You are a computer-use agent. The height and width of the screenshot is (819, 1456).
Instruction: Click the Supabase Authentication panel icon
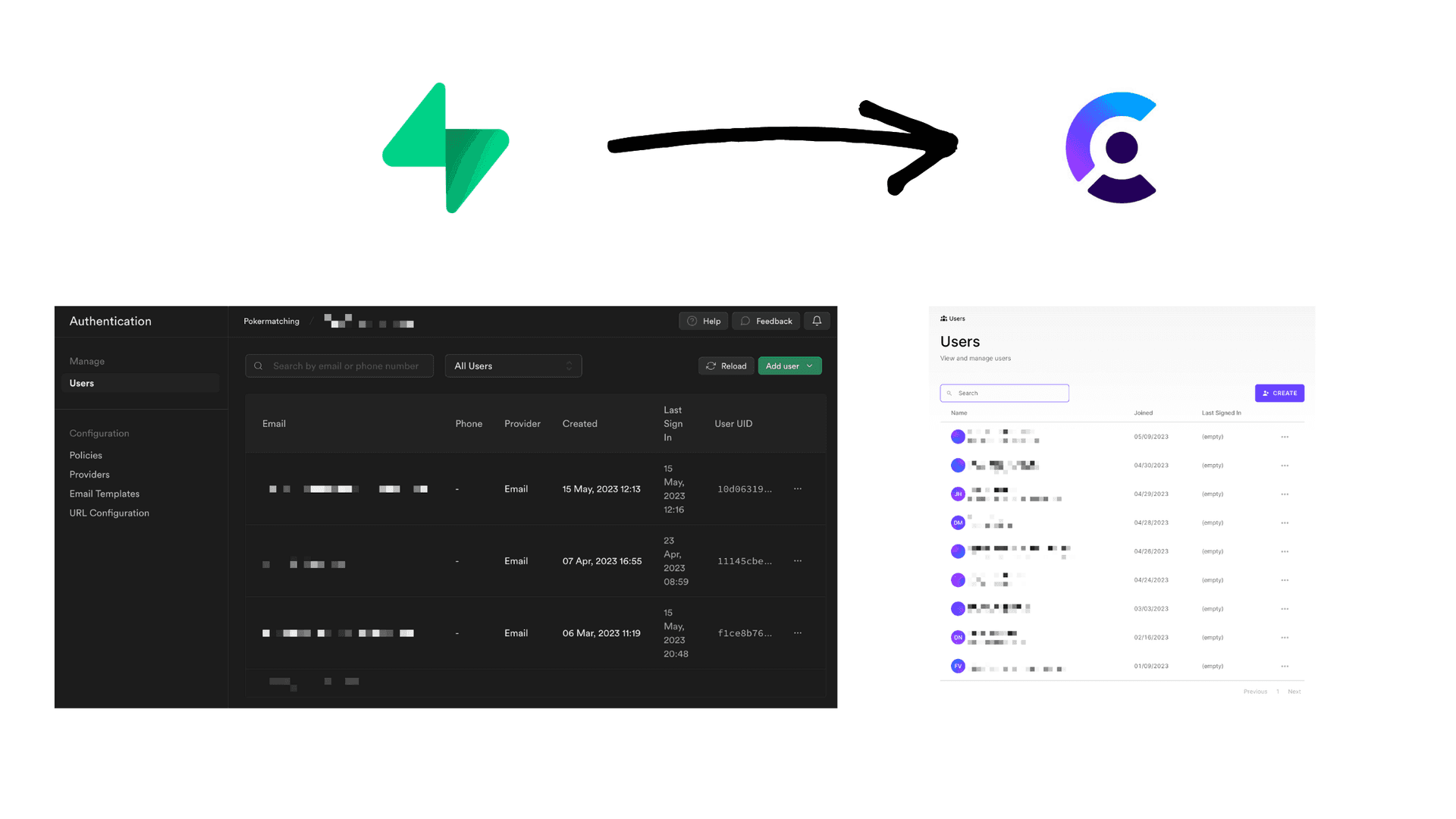tap(110, 320)
